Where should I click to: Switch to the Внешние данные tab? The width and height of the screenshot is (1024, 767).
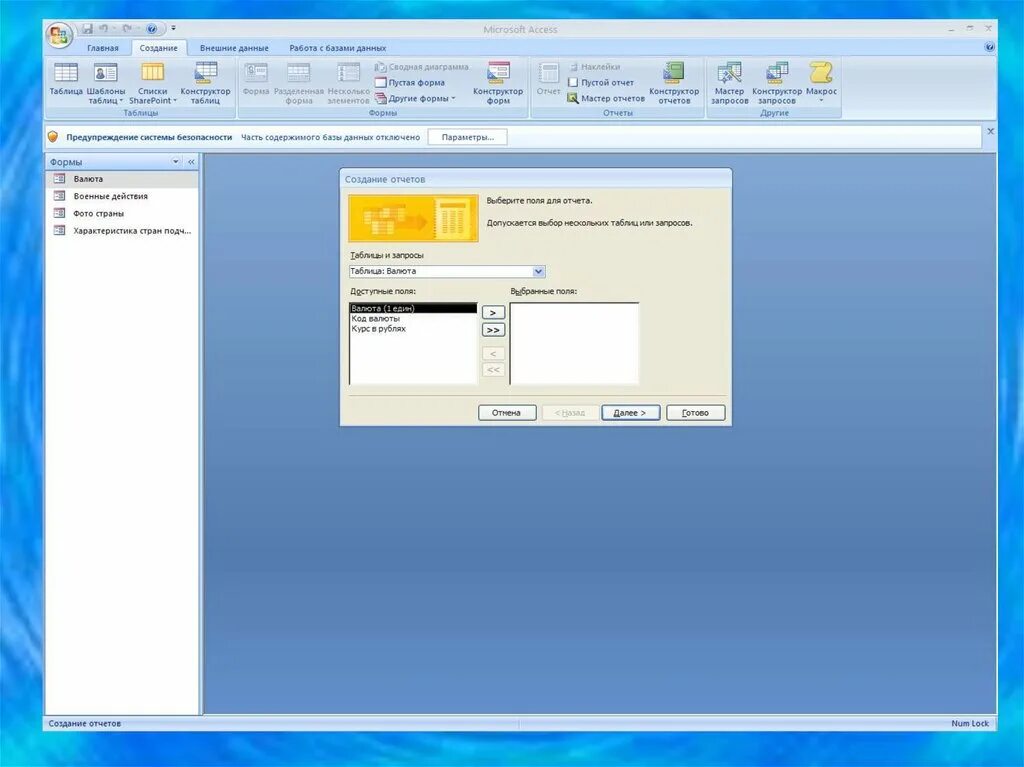point(232,47)
